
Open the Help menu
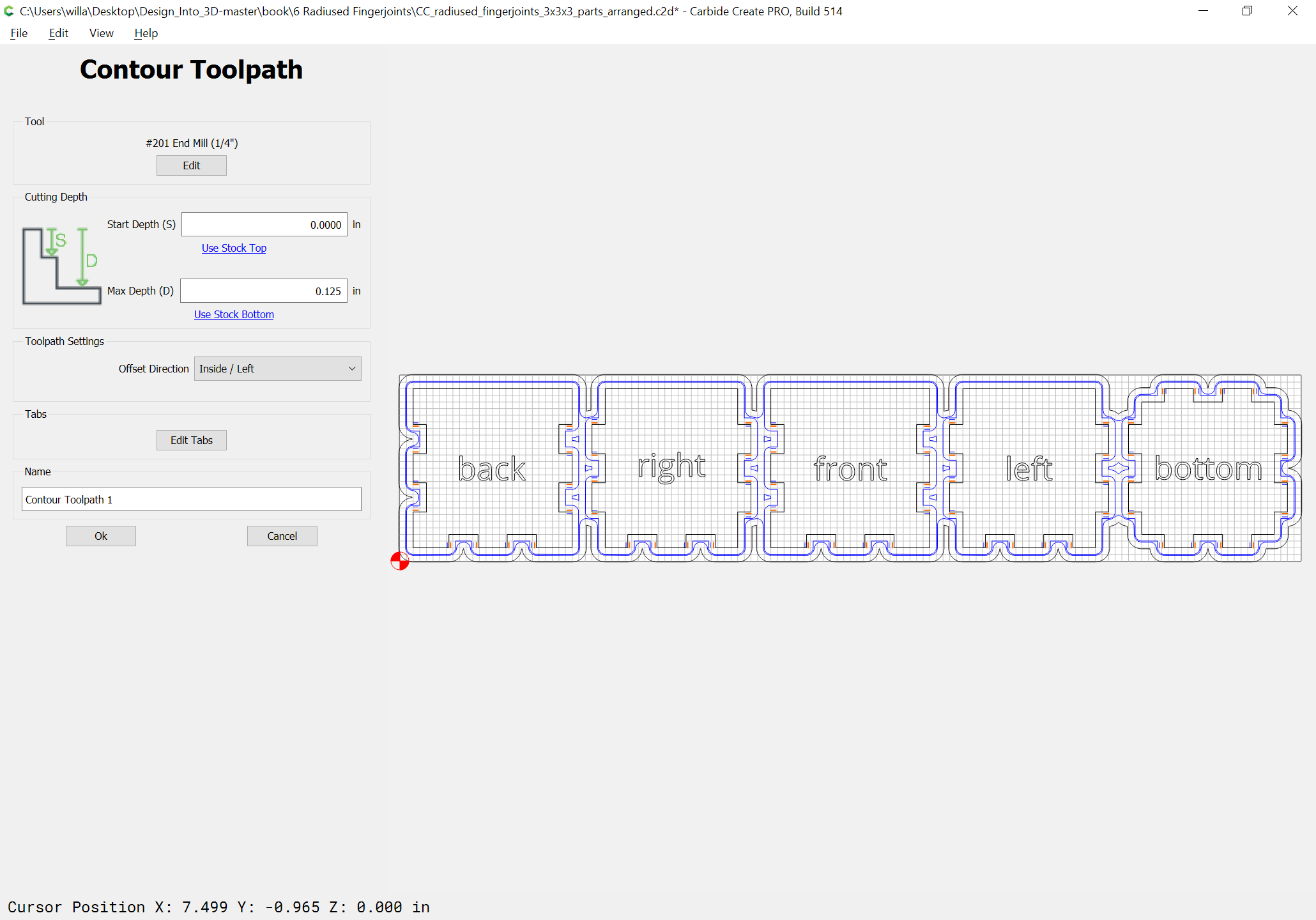pyautogui.click(x=146, y=33)
